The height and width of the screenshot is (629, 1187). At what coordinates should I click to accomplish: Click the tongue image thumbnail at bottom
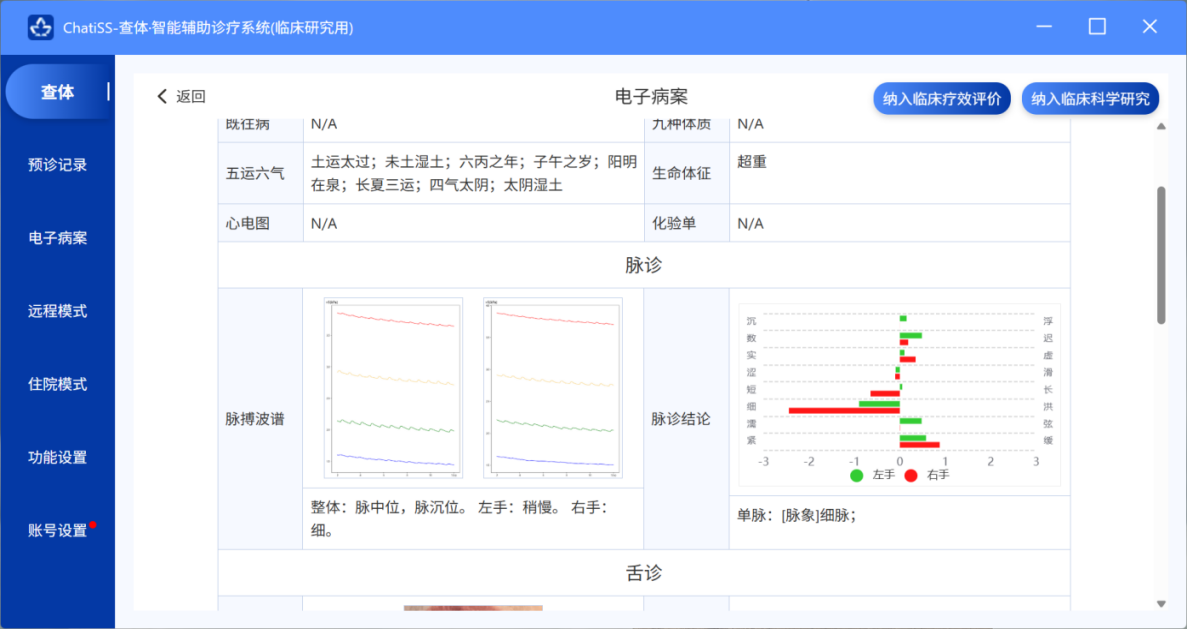(x=473, y=608)
